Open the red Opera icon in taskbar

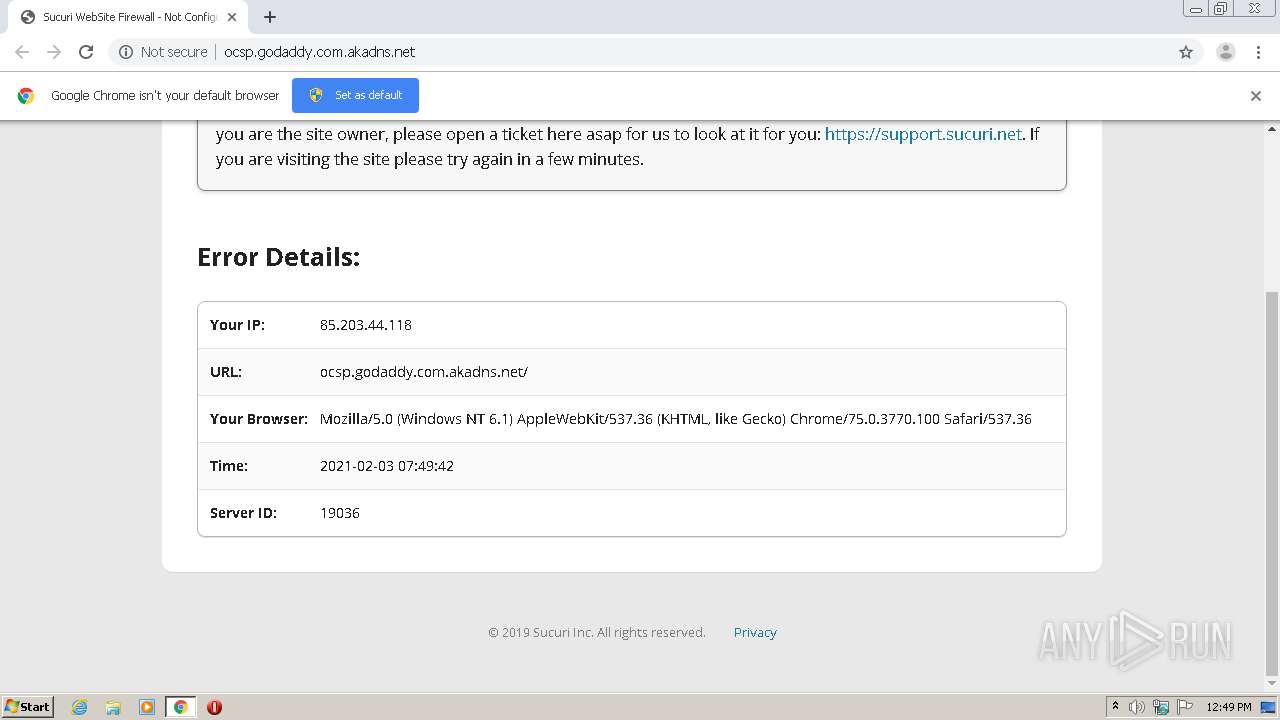(x=214, y=707)
